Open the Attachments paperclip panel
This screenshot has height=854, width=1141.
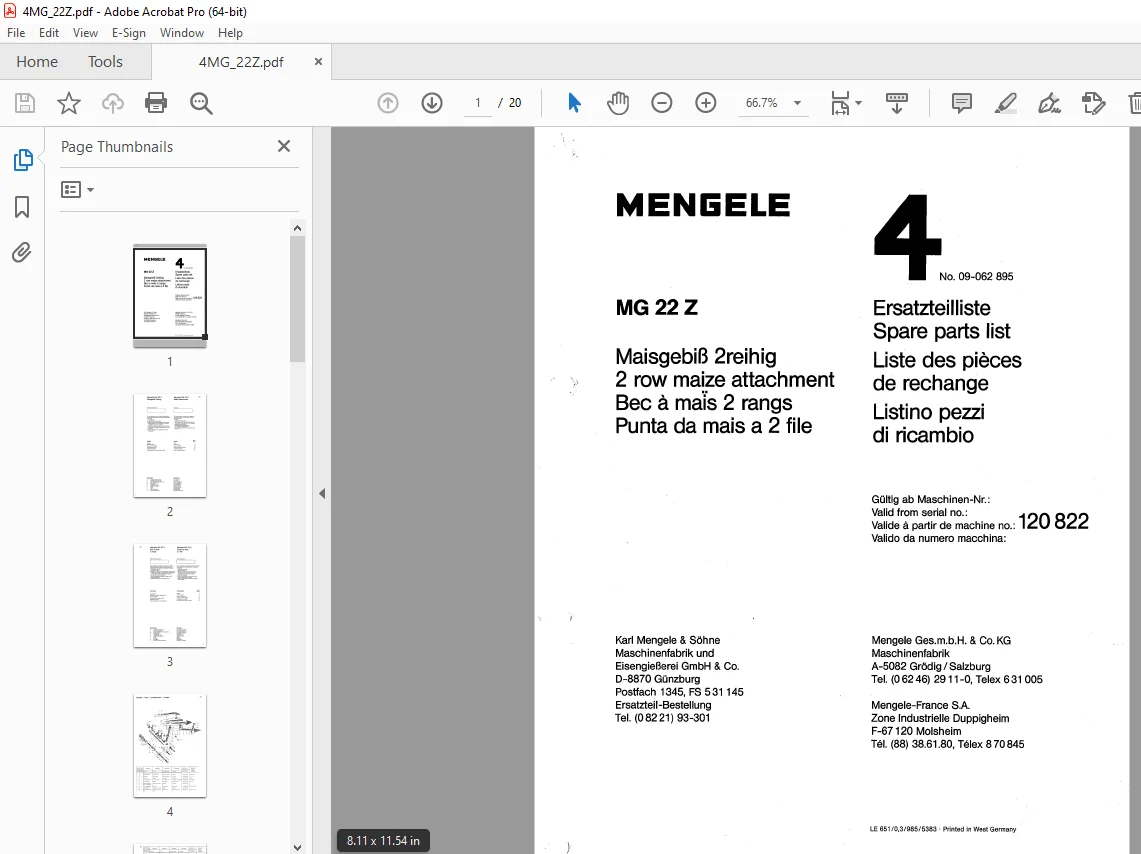pyautogui.click(x=22, y=252)
